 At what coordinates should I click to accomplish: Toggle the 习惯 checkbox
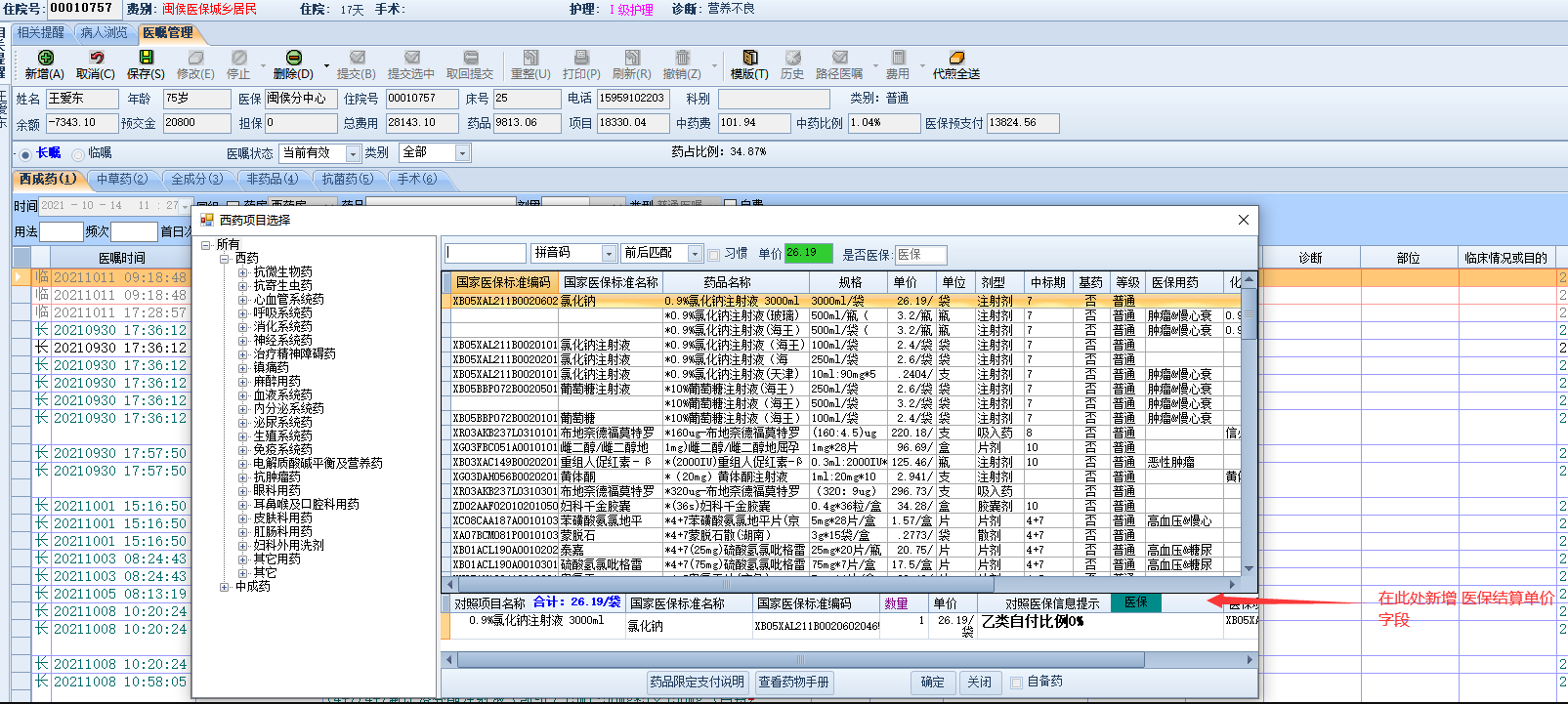pyautogui.click(x=713, y=255)
